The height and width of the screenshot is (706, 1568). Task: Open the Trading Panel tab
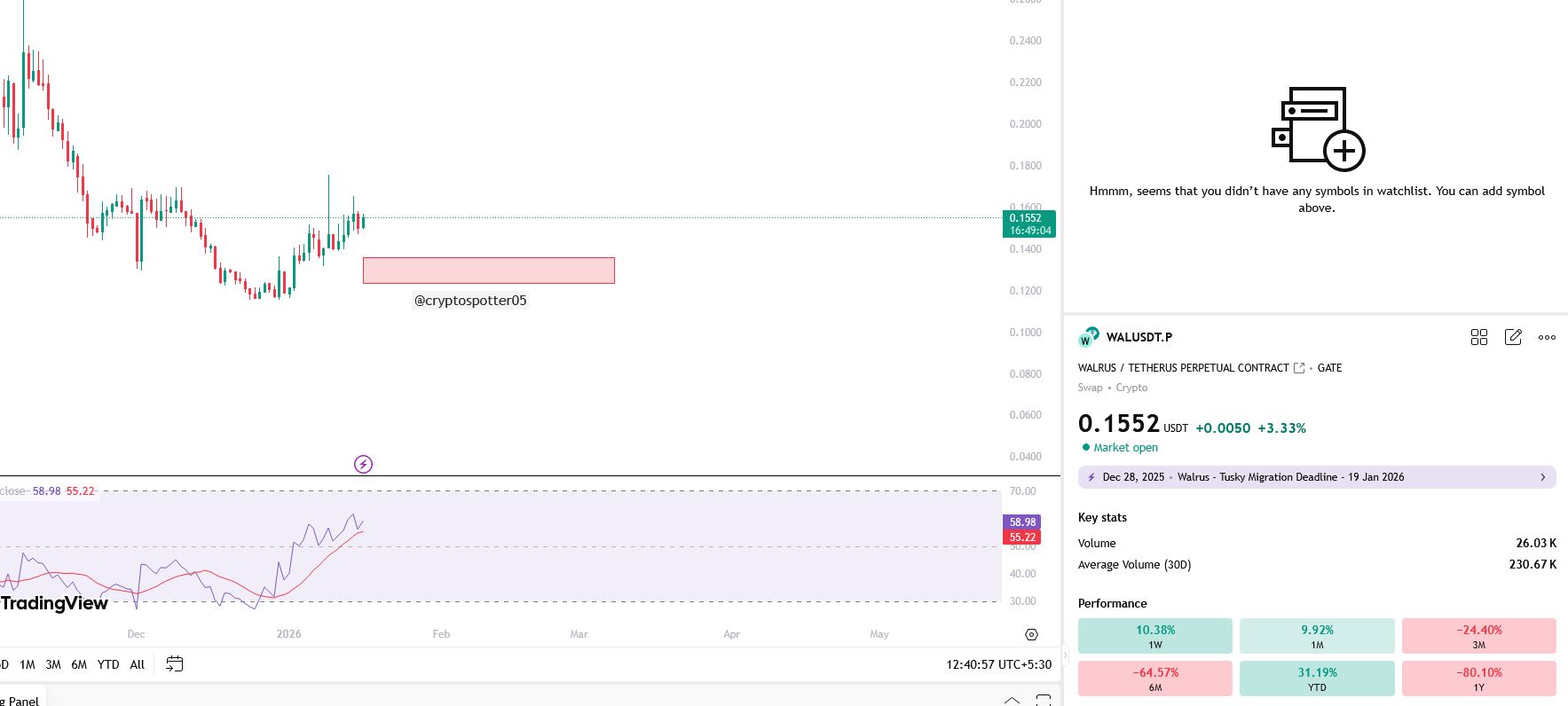coord(20,700)
